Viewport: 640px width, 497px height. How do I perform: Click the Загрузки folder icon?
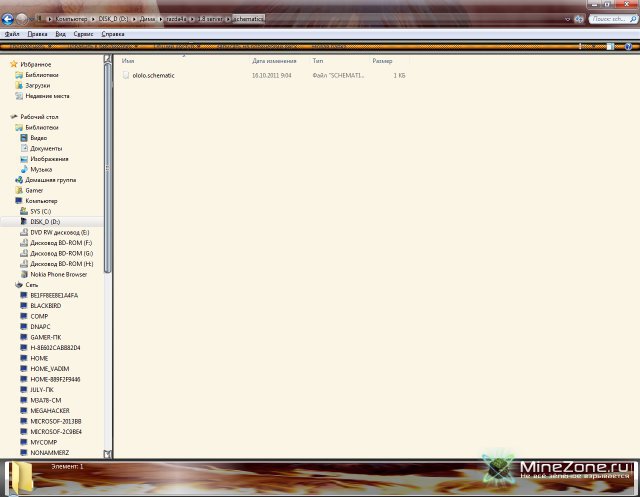[18, 85]
